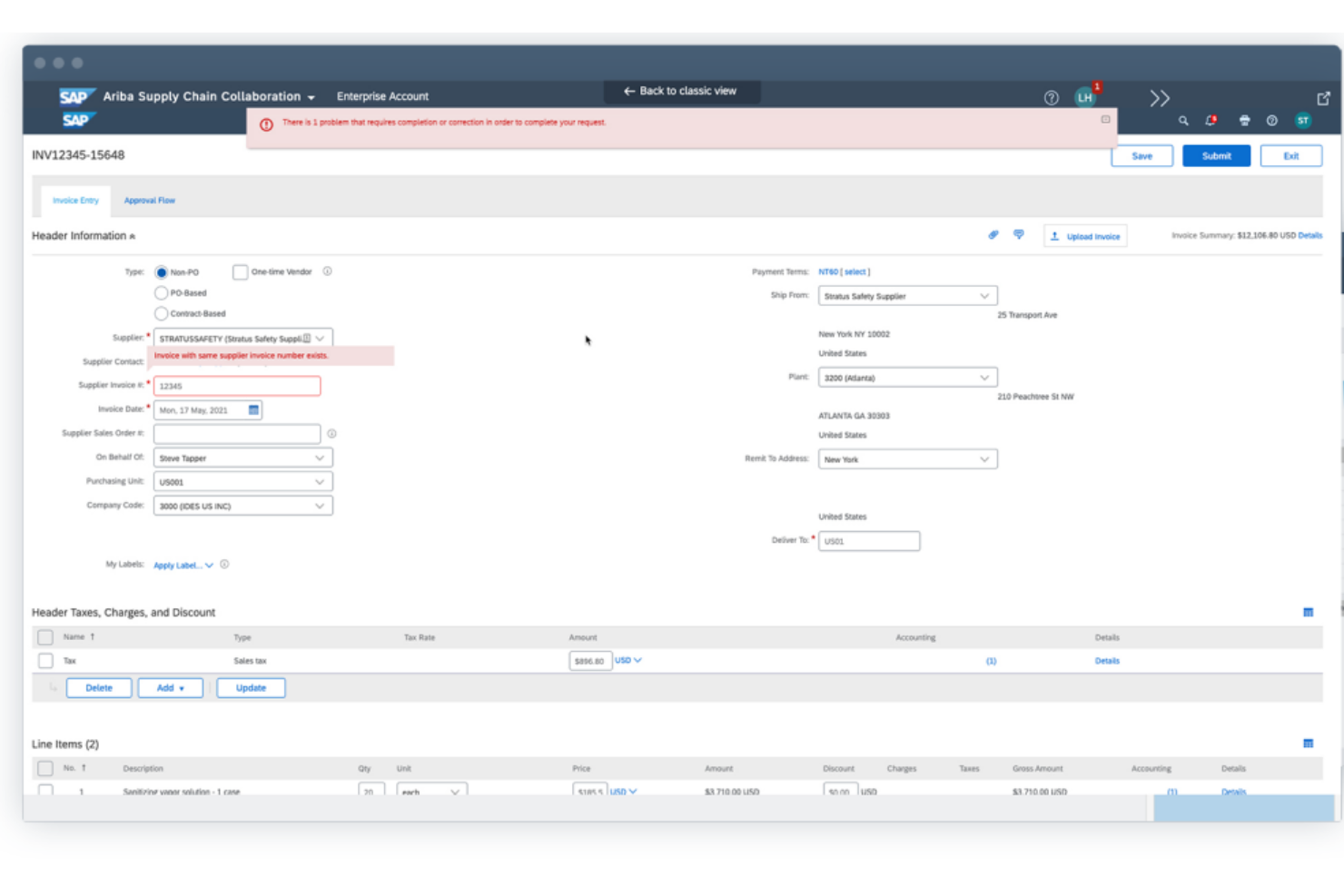The height and width of the screenshot is (896, 1344).
Task: Open the On Behalf Of dropdown
Action: click(x=242, y=458)
